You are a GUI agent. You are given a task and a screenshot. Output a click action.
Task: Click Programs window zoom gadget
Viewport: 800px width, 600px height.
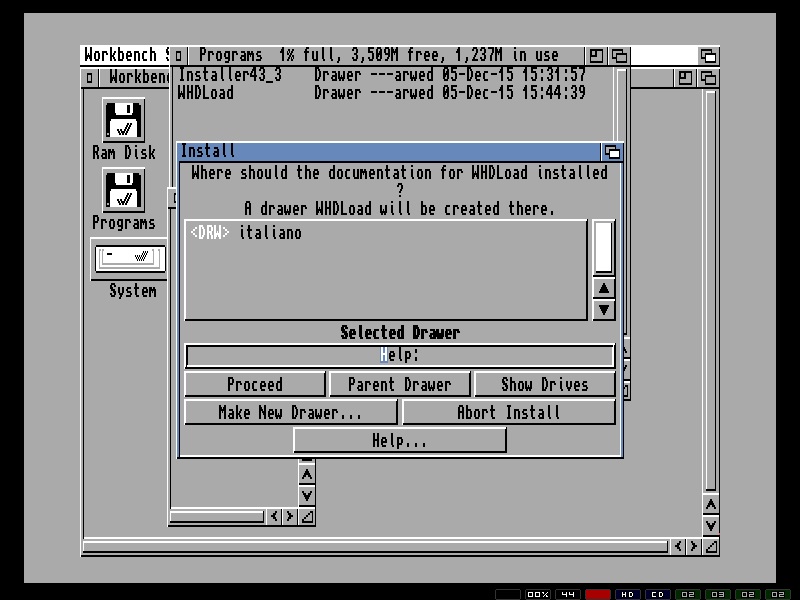click(x=595, y=55)
